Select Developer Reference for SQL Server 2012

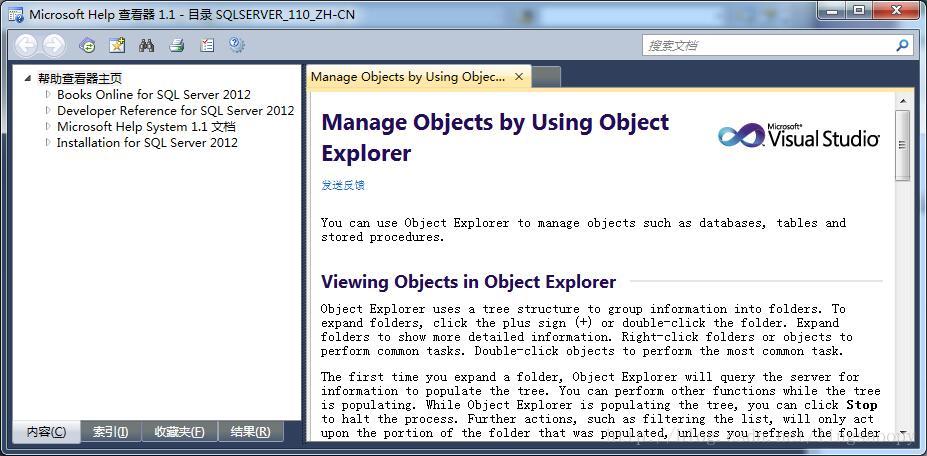point(176,111)
